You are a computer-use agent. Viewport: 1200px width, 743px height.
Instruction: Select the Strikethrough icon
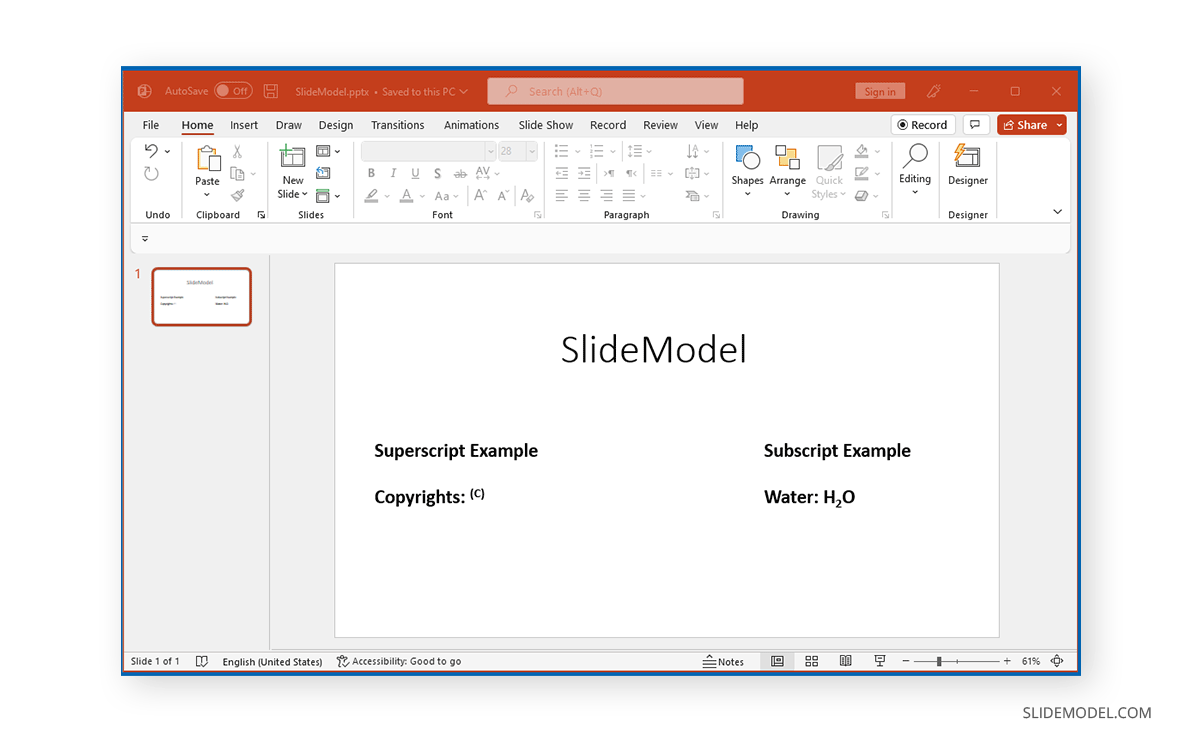[461, 173]
